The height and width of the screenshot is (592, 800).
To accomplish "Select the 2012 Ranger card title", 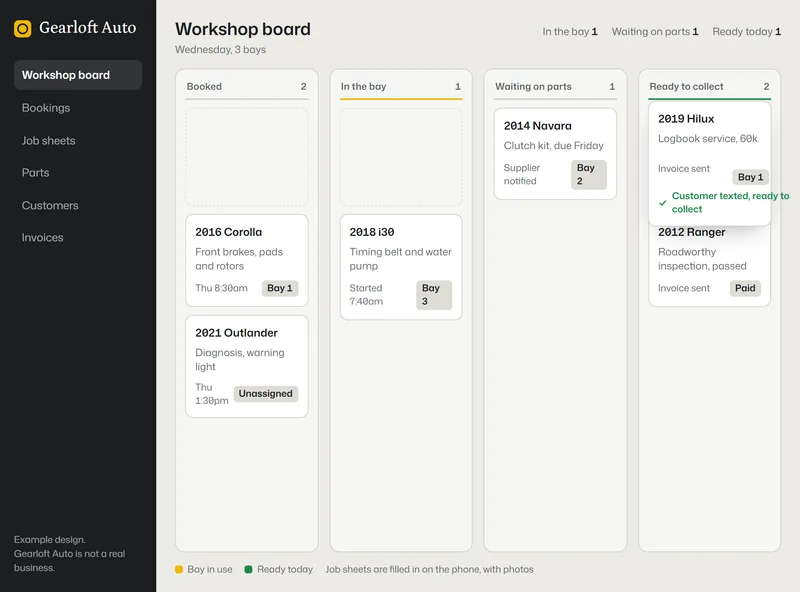I will point(691,232).
